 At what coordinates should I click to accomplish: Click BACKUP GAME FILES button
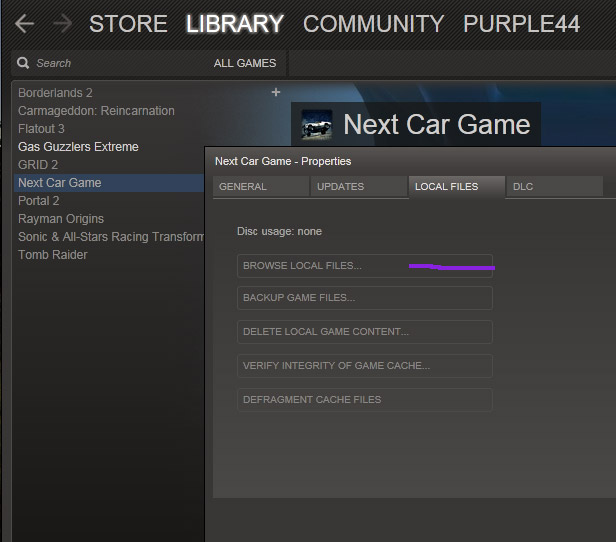click(x=365, y=298)
